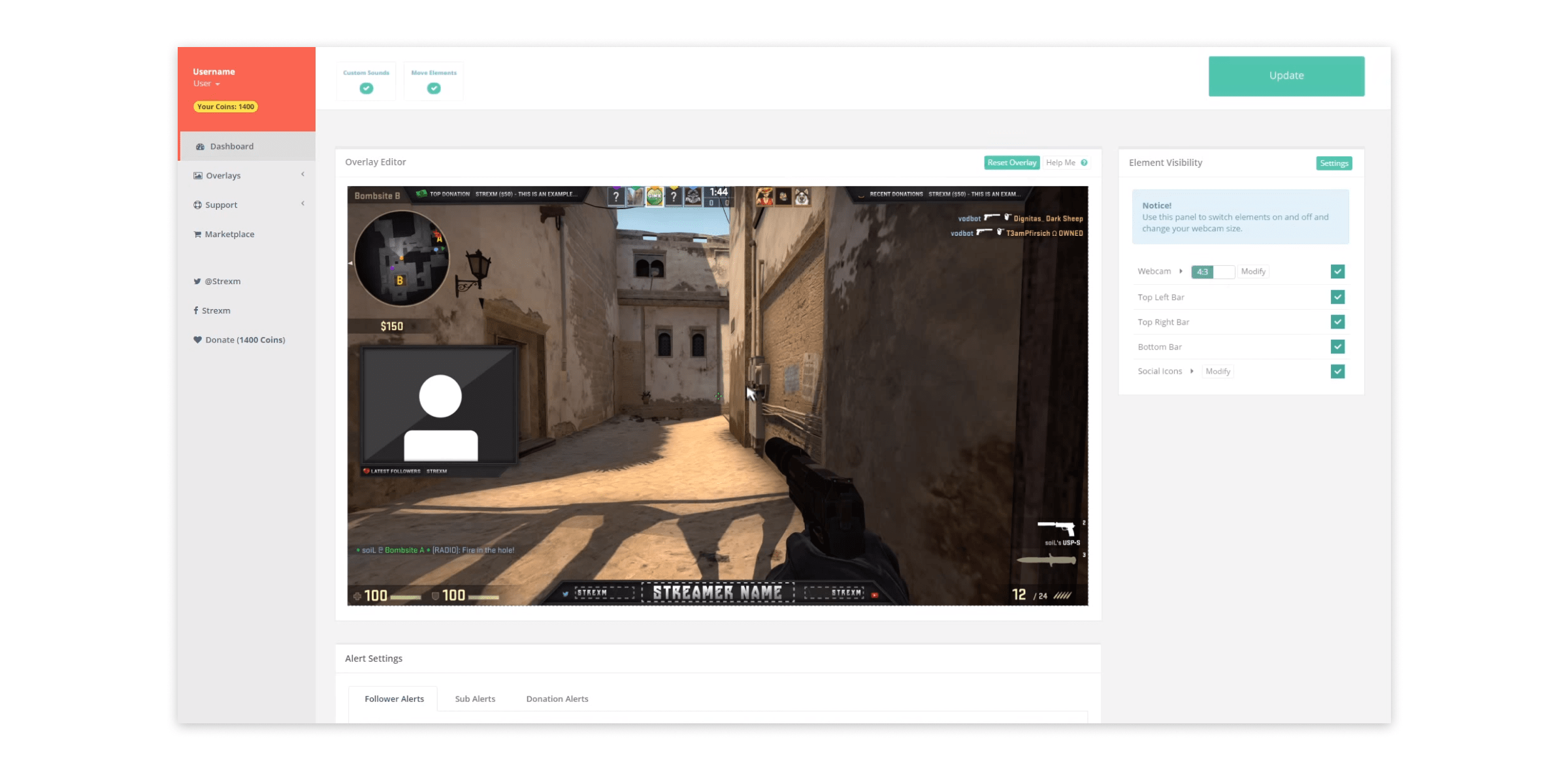Click the $150 money display in overlay

(x=391, y=326)
